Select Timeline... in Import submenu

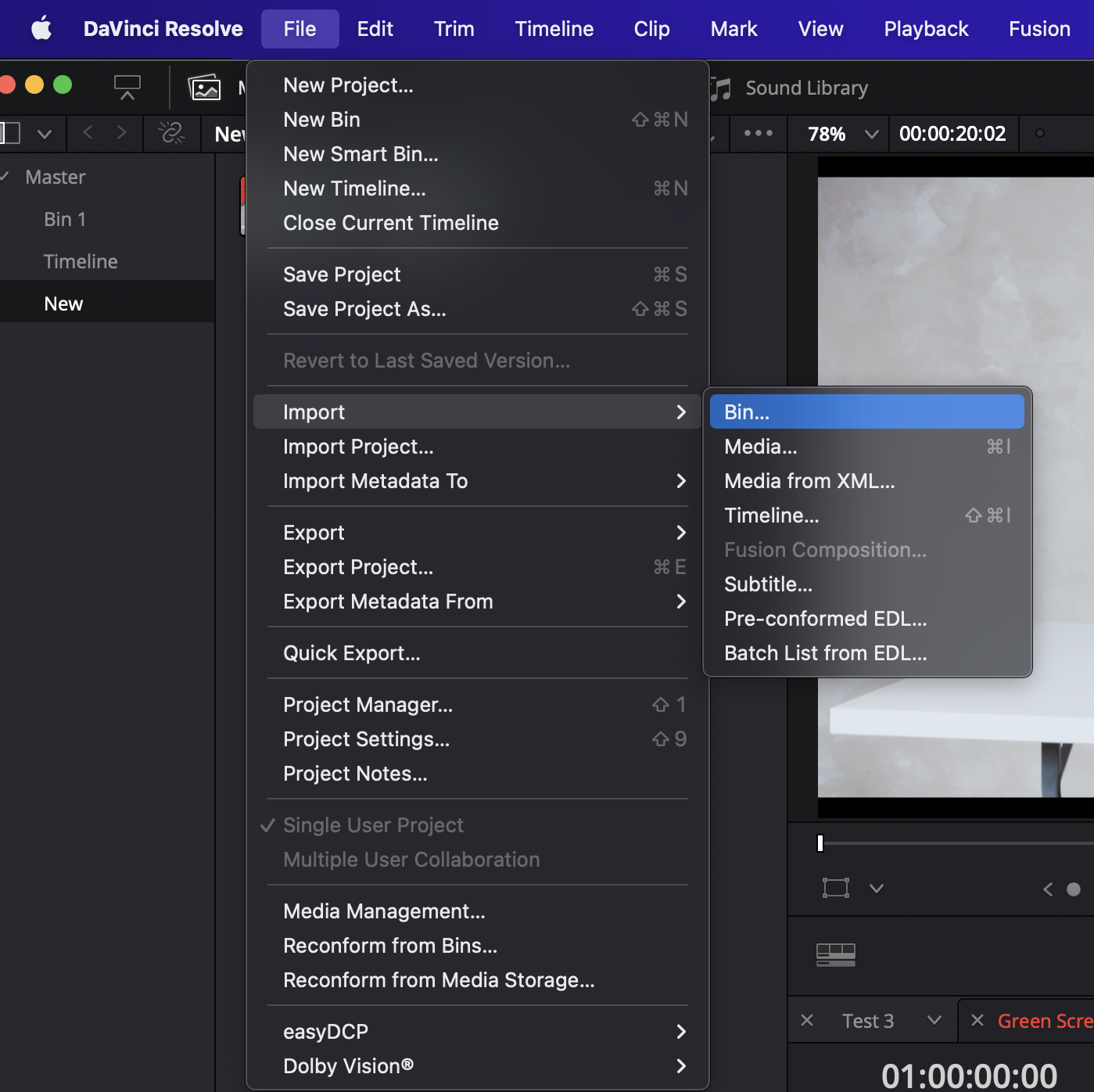(867, 515)
